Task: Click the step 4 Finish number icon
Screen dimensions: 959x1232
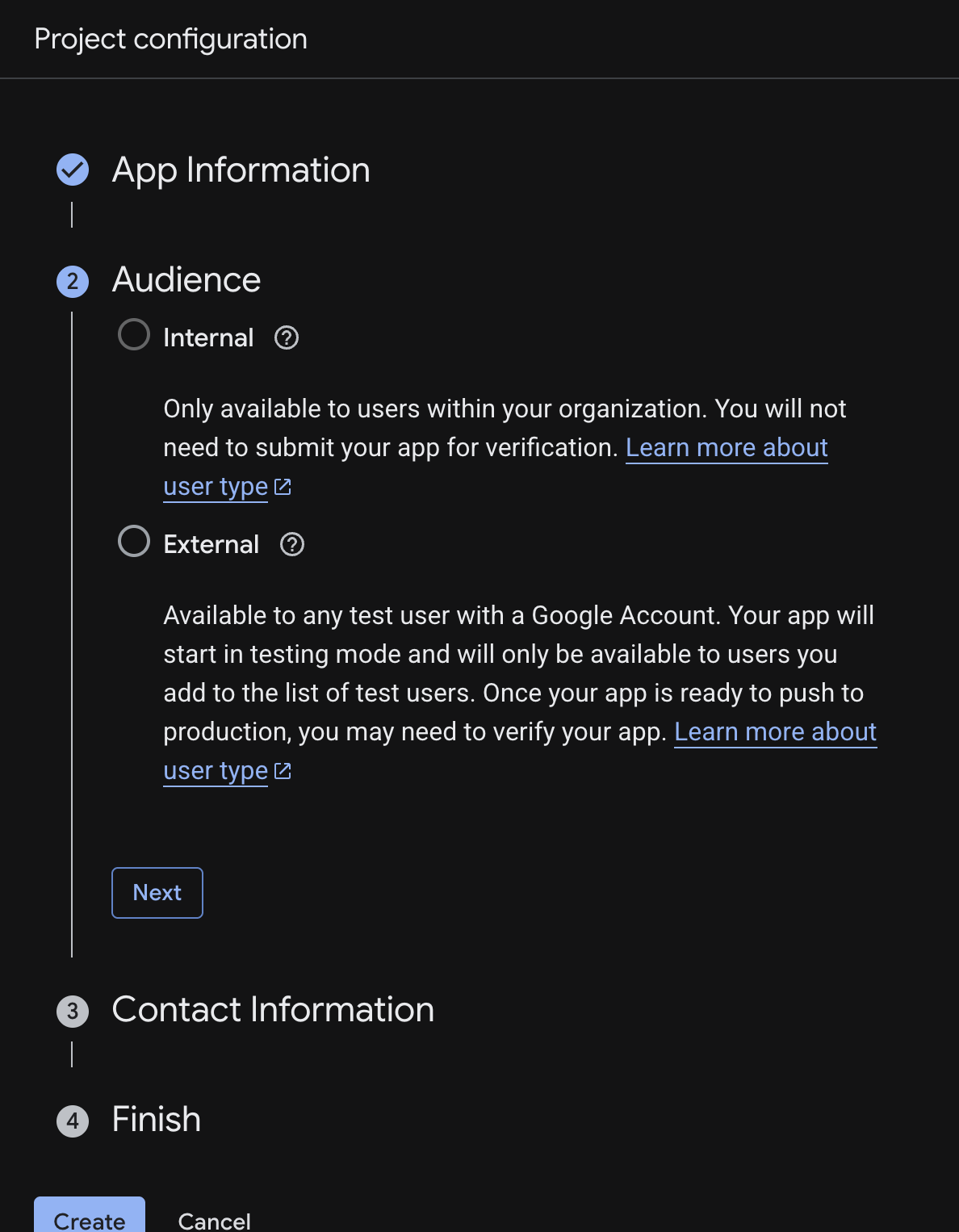Action: (73, 1121)
